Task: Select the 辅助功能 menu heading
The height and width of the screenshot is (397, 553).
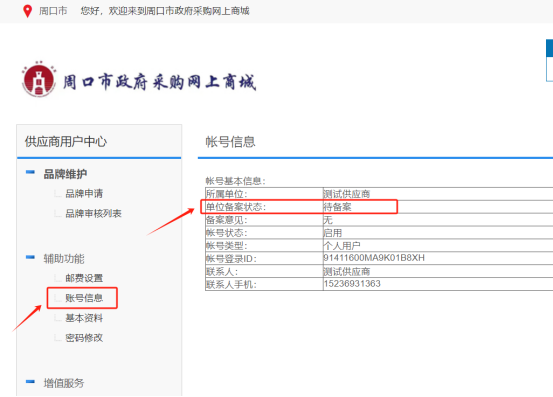Action: click(x=64, y=258)
